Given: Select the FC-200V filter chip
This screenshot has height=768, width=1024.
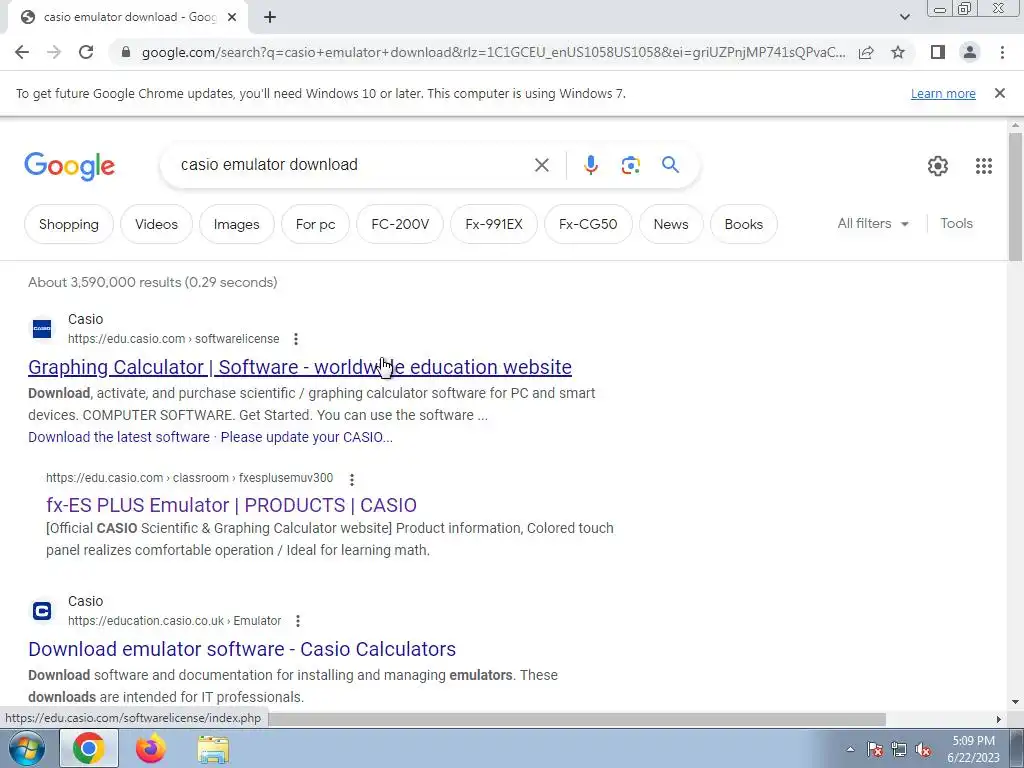Looking at the screenshot, I should click(400, 224).
